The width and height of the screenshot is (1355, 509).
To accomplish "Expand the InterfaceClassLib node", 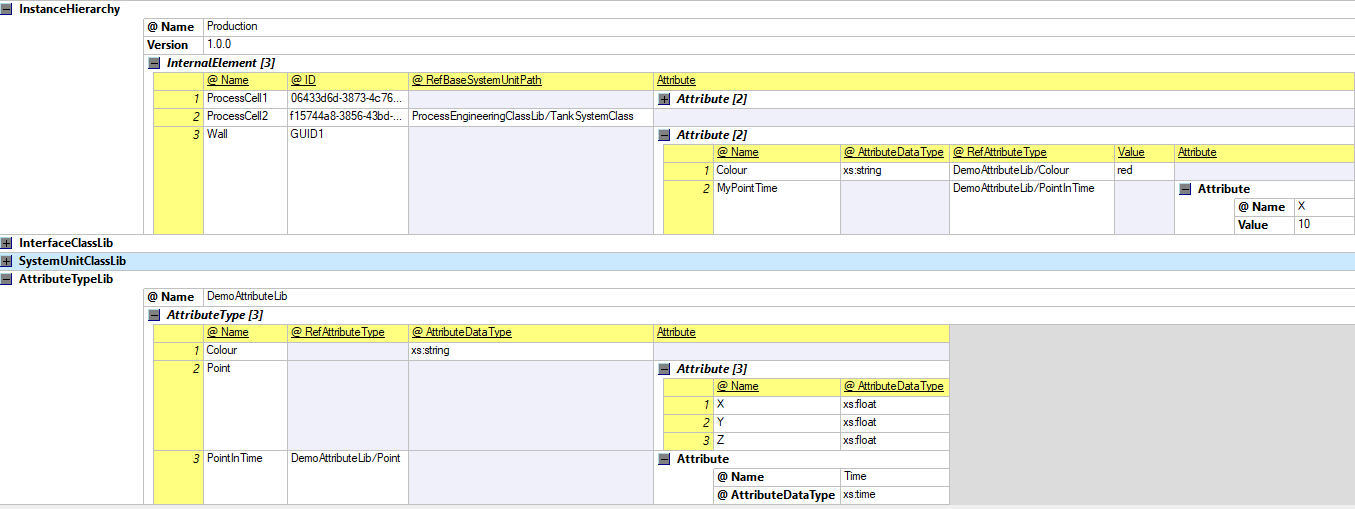I will pyautogui.click(x=7, y=243).
